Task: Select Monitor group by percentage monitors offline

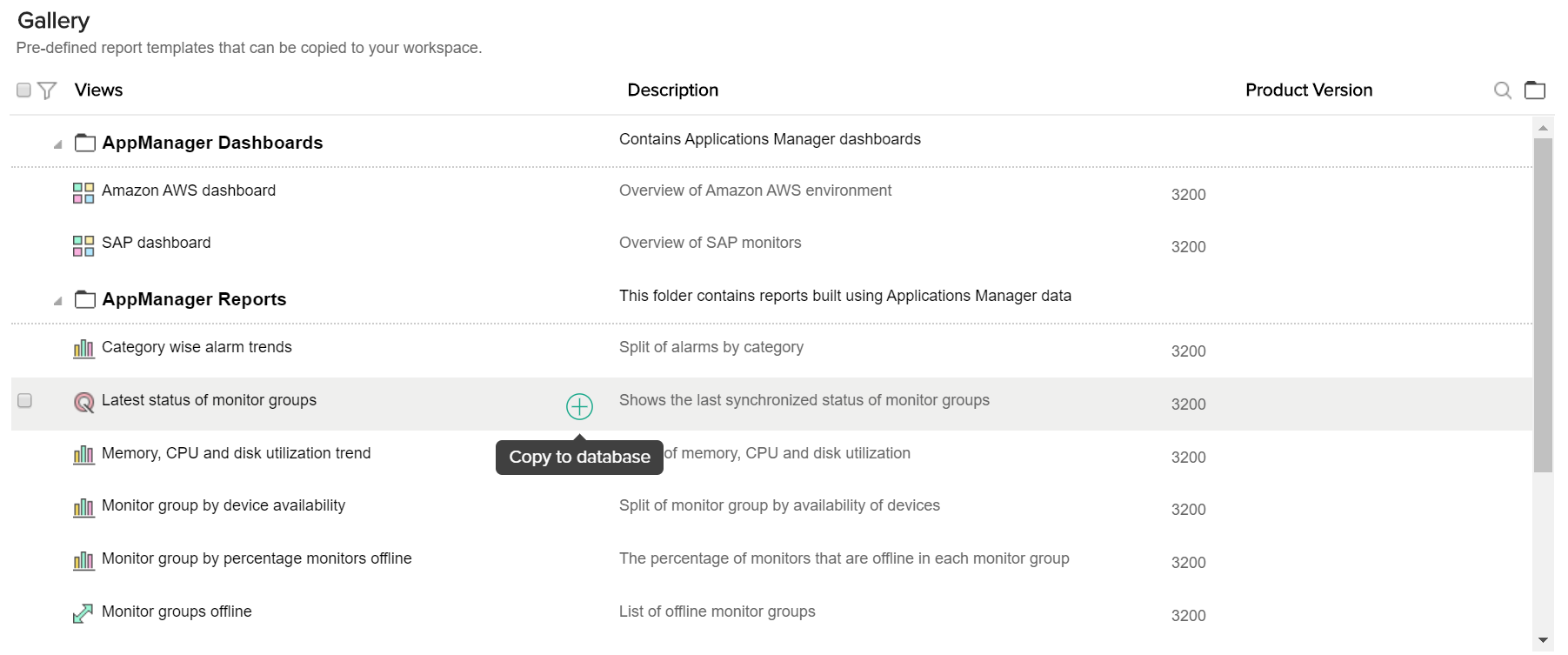Action: tap(257, 558)
